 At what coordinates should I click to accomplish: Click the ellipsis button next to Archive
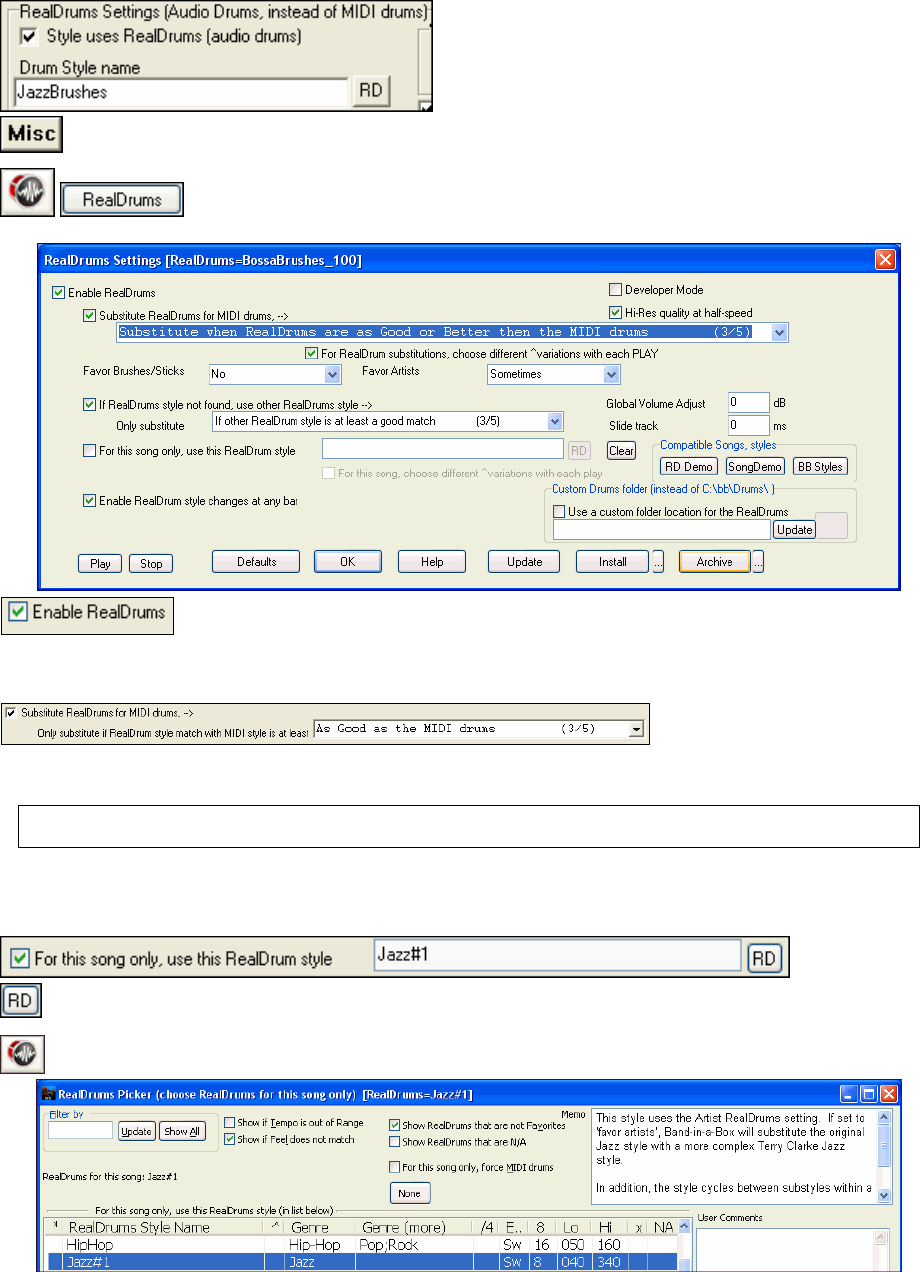760,562
